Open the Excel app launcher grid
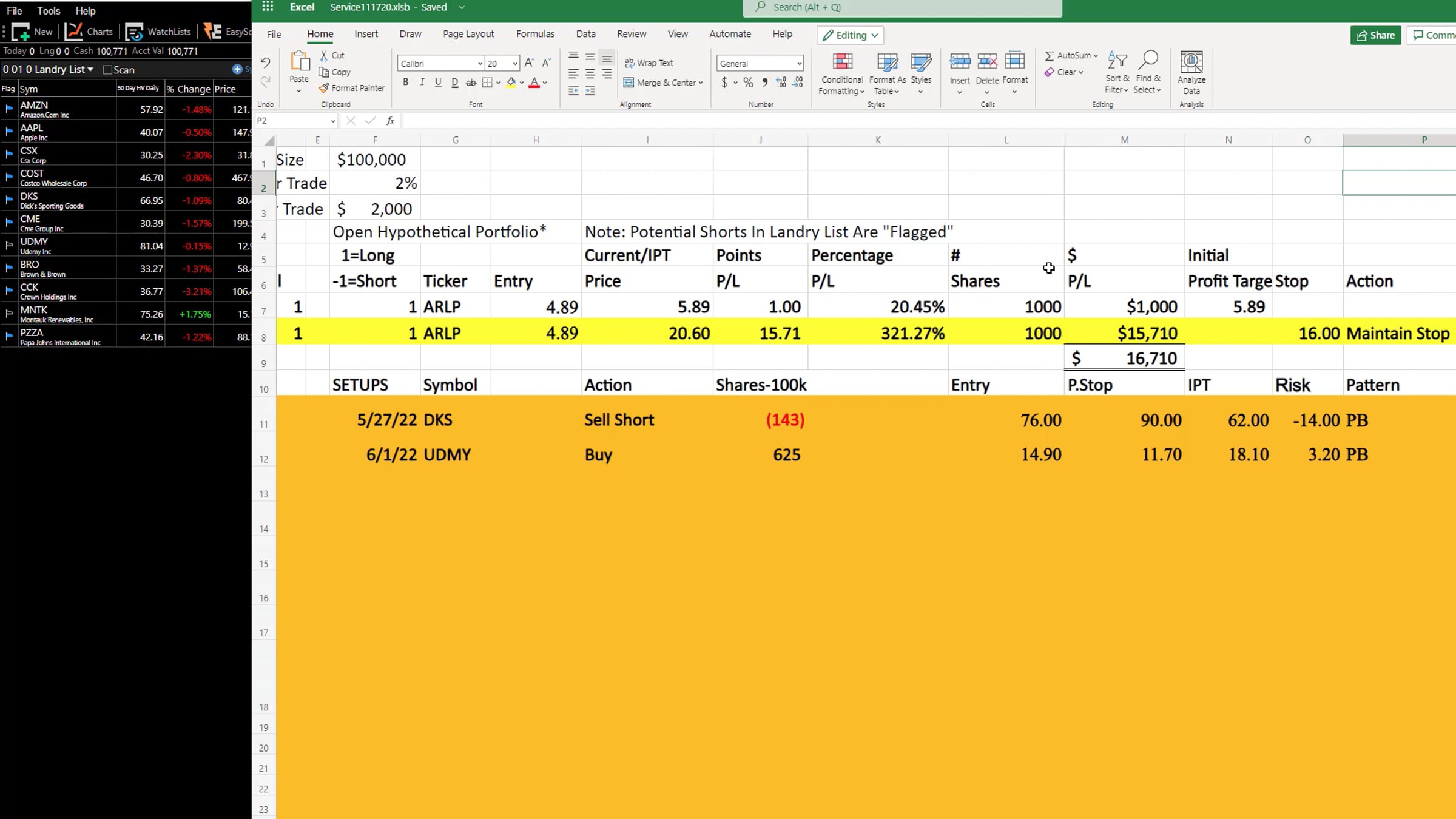Viewport: 1456px width, 819px height. click(x=268, y=7)
